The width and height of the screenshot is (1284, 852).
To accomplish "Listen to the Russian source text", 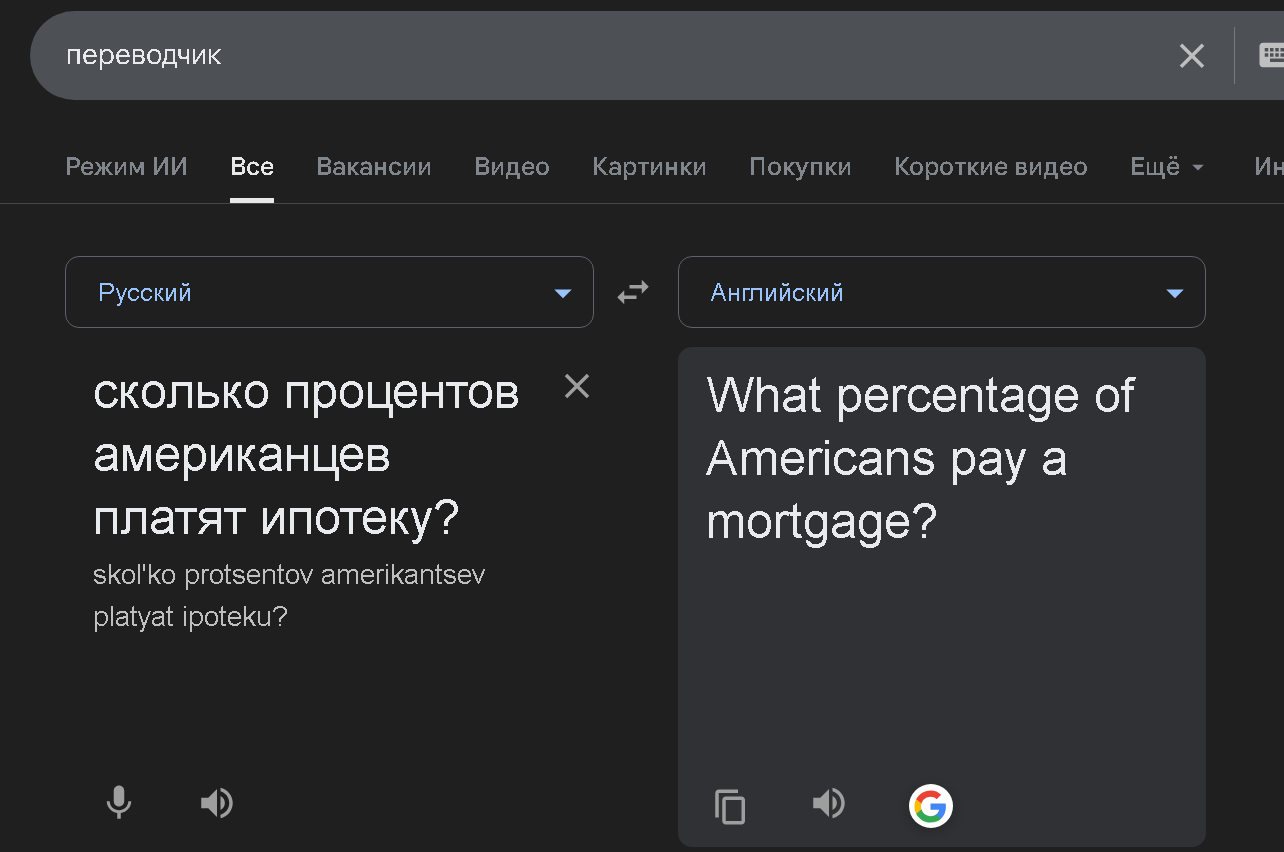I will (217, 802).
